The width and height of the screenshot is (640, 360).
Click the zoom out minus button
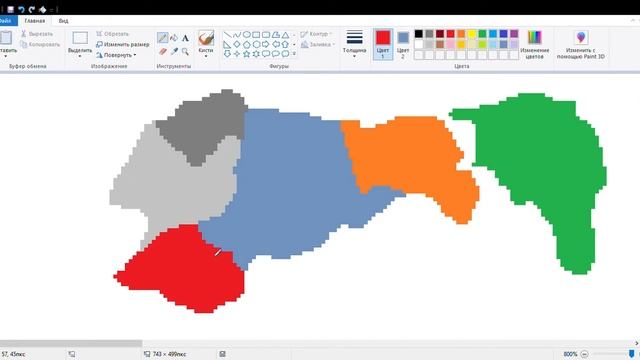pos(584,354)
